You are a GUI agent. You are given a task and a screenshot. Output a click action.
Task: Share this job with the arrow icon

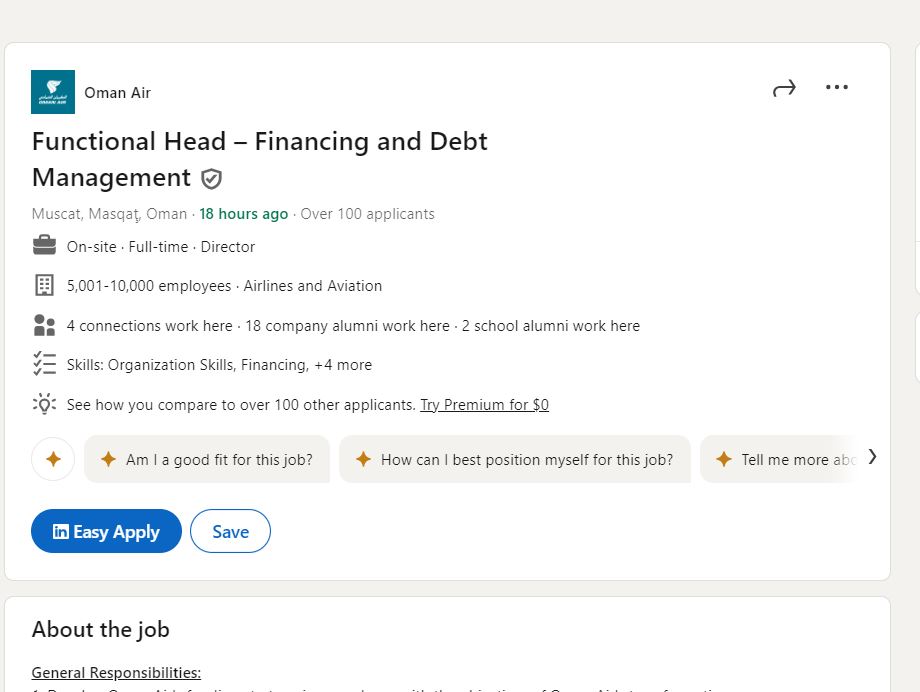coord(784,88)
